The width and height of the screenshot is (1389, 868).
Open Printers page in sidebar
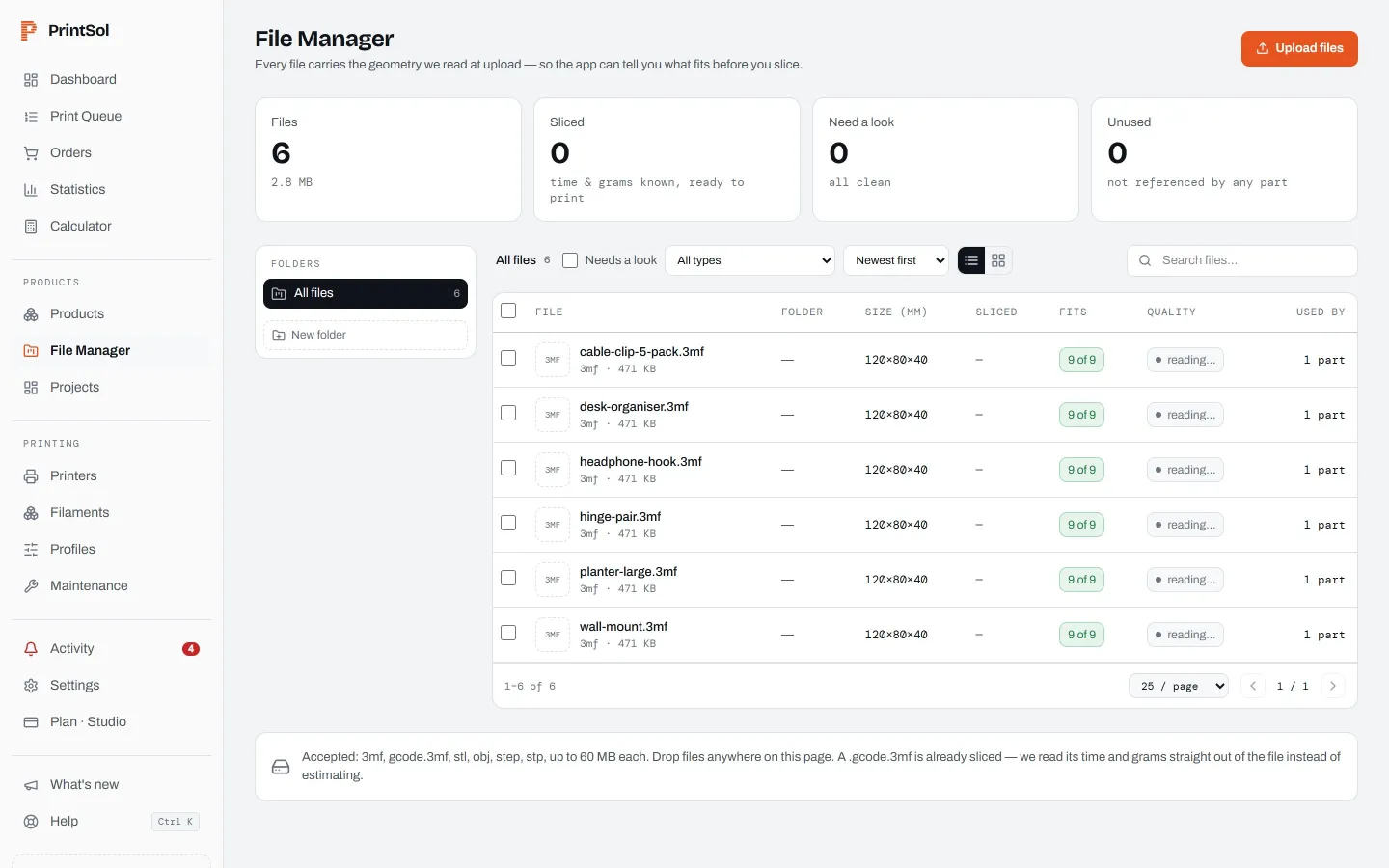point(111,476)
